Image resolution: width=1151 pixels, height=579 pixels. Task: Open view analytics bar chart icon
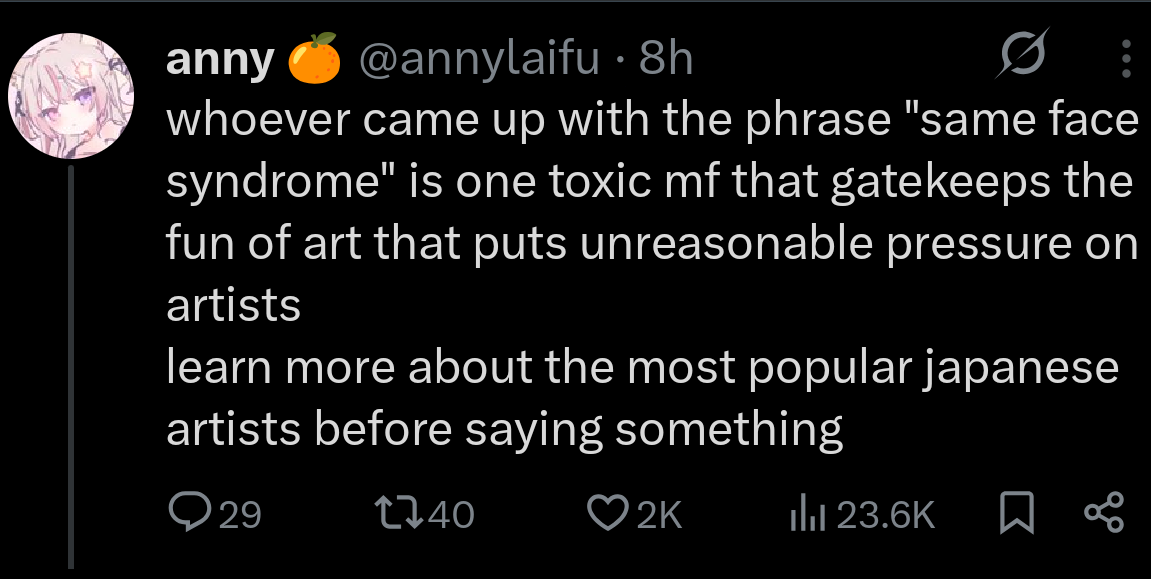805,514
